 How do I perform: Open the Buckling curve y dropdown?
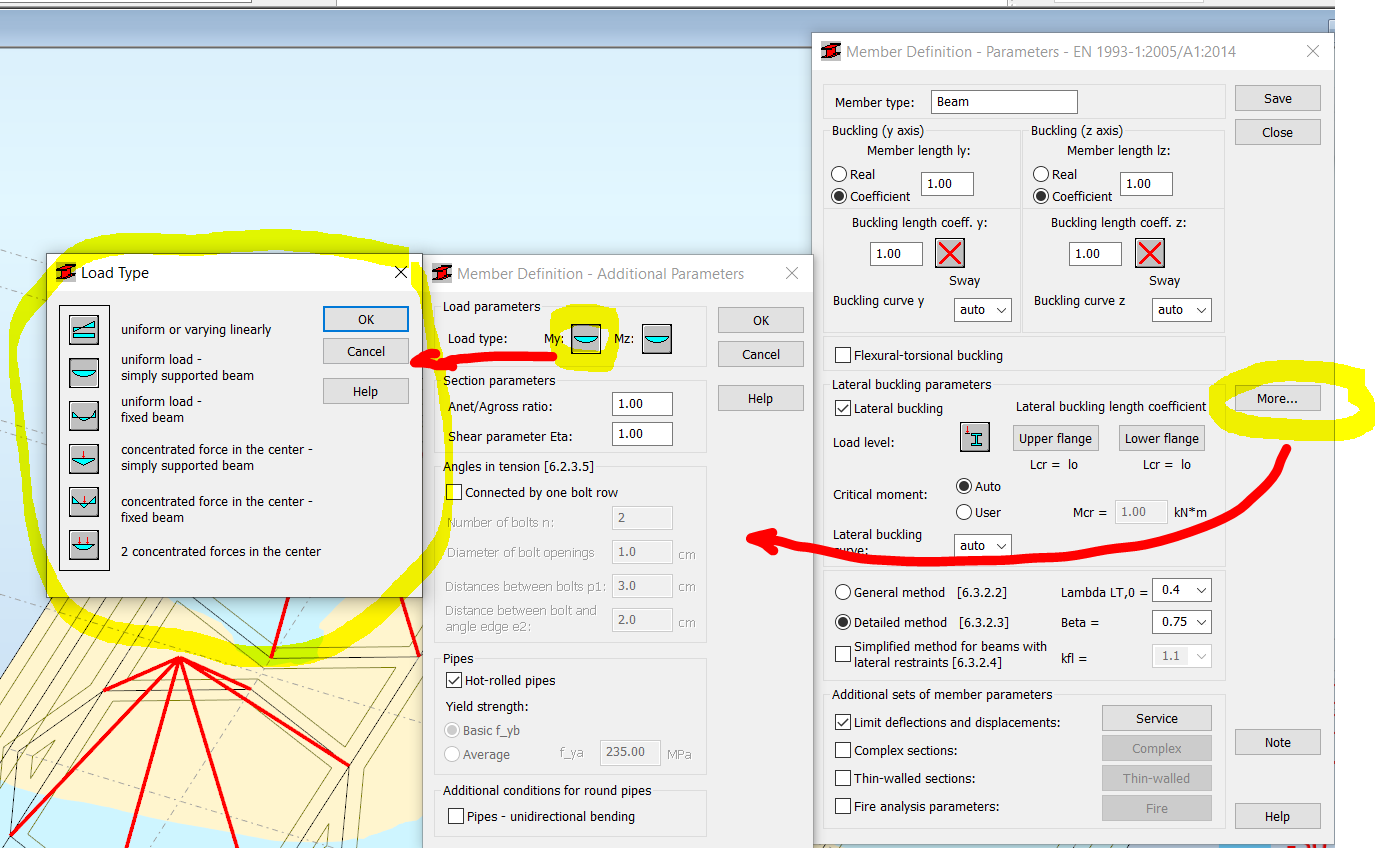(981, 309)
